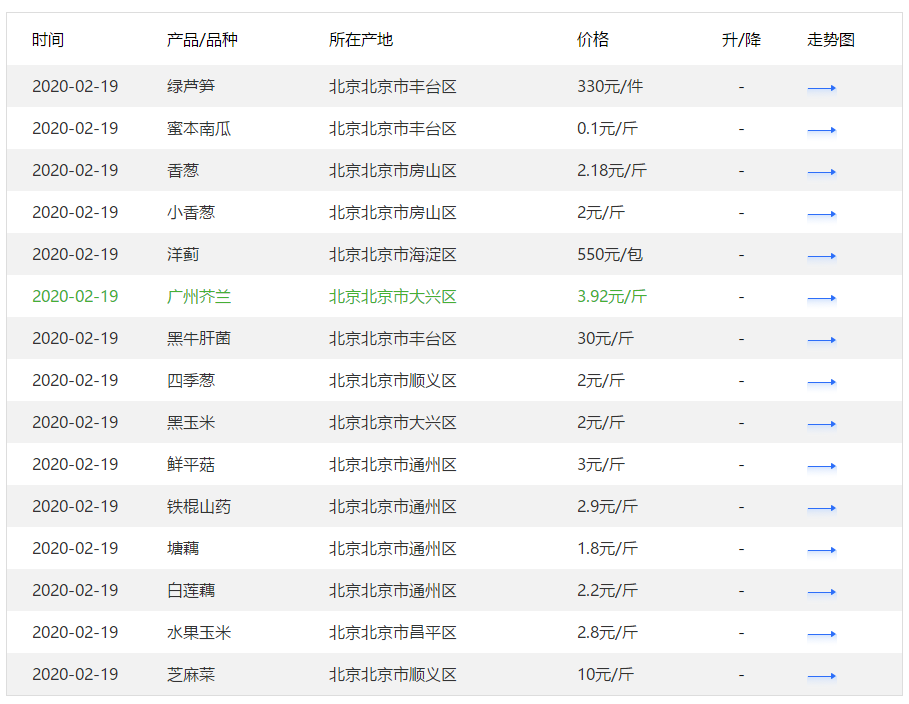The width and height of the screenshot is (909, 704).
Task: Open trend chart arrow for 塘藕
Action: 821,550
